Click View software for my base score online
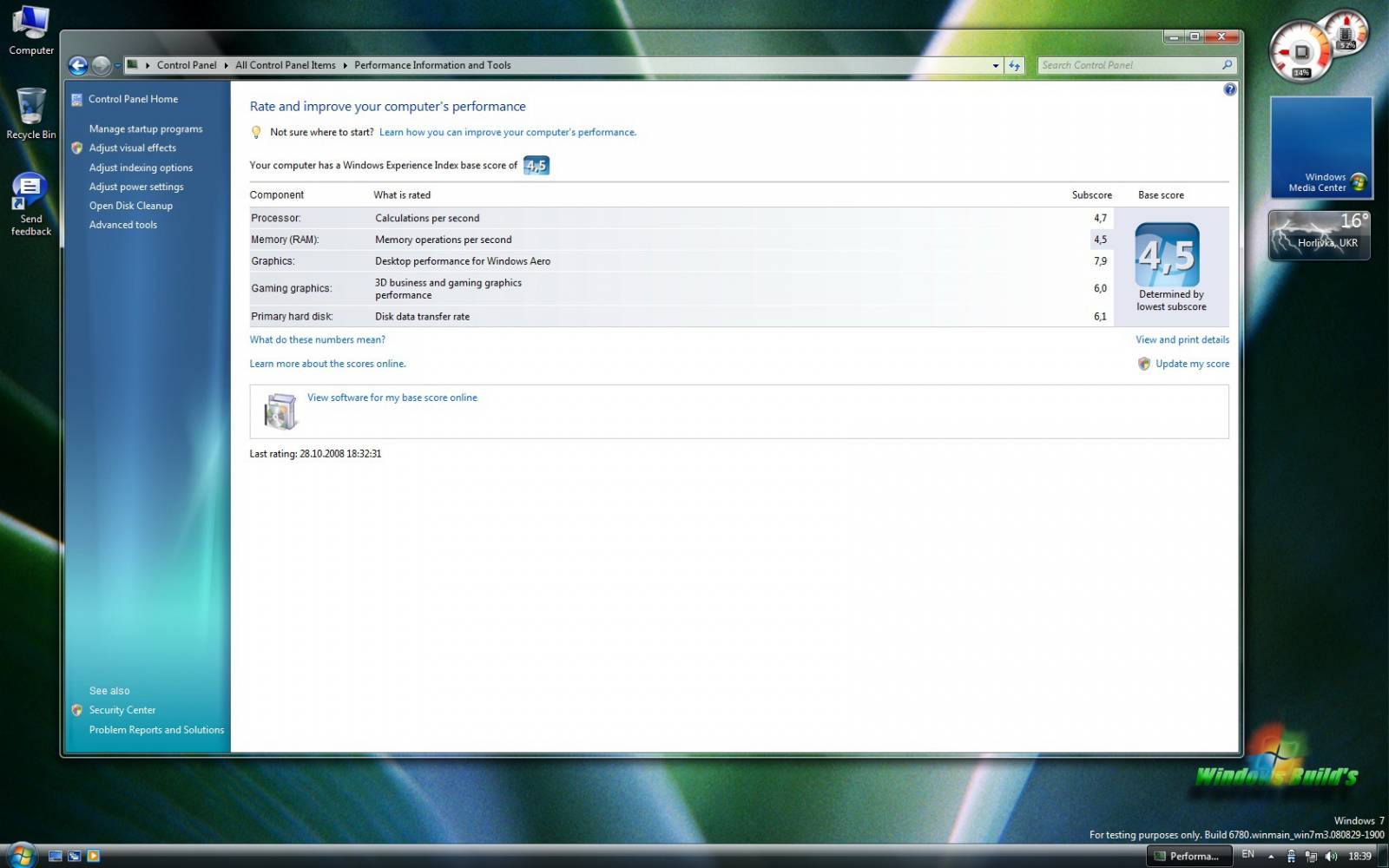 (392, 398)
